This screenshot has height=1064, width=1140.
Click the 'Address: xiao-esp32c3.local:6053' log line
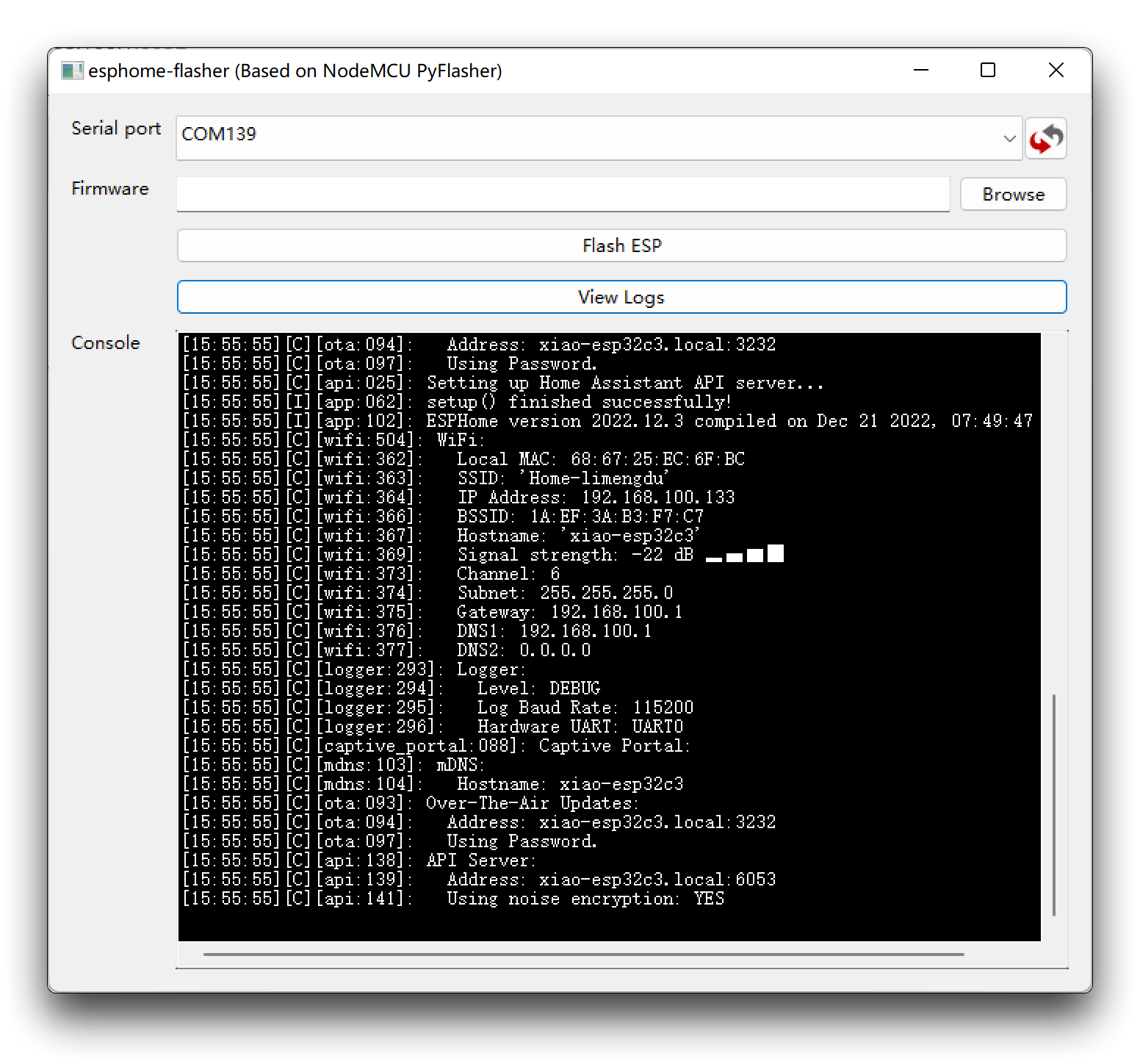click(479, 880)
